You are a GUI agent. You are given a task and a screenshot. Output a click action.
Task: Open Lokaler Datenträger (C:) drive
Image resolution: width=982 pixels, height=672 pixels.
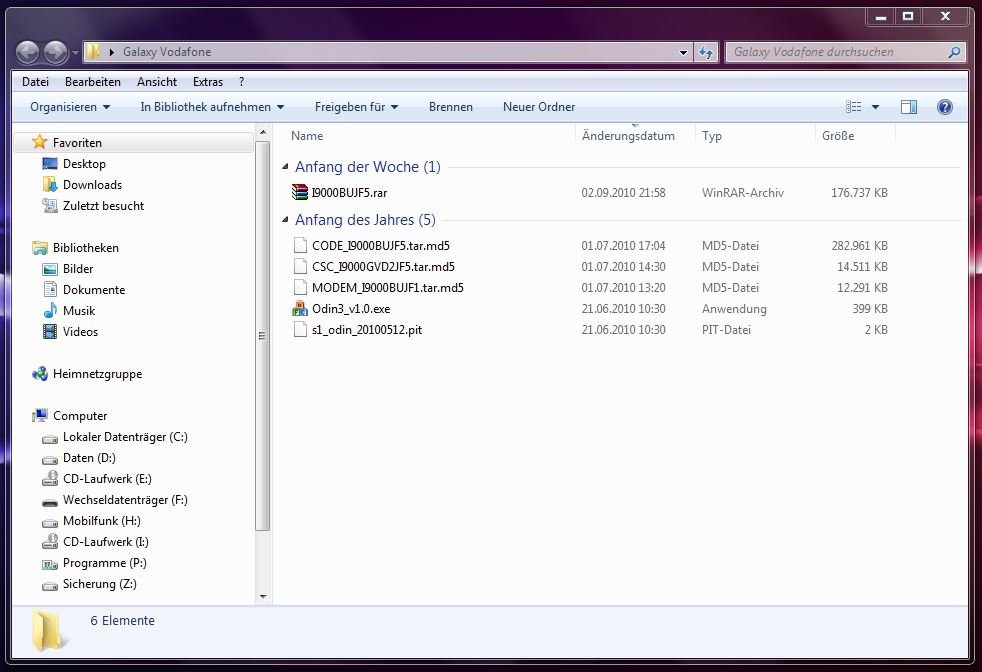125,437
